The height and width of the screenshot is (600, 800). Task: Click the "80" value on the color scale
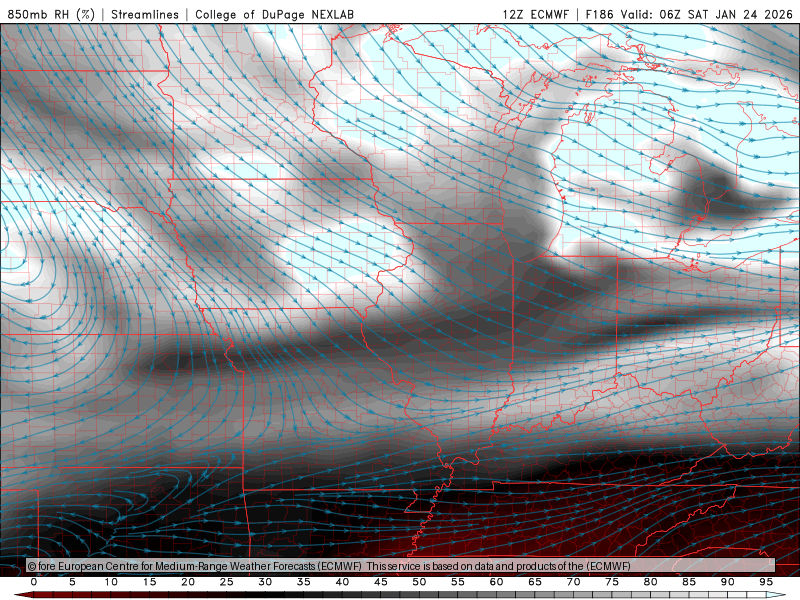point(651,582)
